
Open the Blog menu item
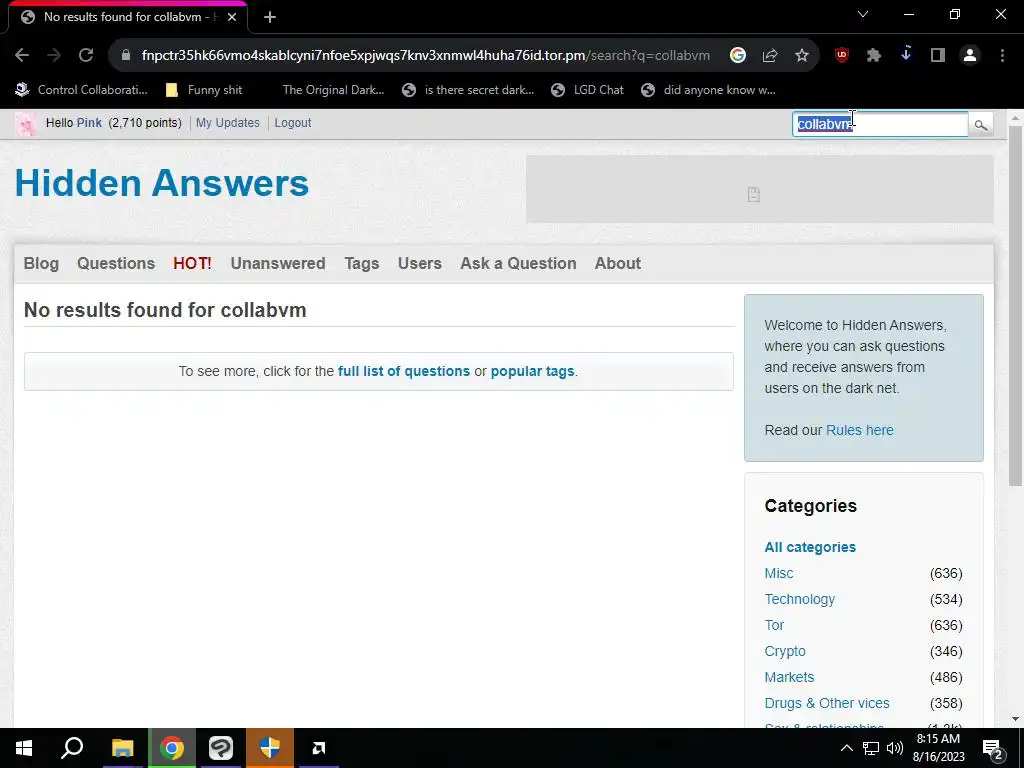click(41, 263)
